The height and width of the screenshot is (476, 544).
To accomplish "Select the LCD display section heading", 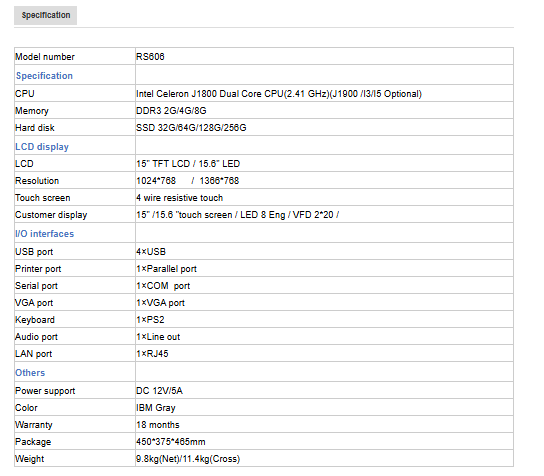I will tap(42, 147).
